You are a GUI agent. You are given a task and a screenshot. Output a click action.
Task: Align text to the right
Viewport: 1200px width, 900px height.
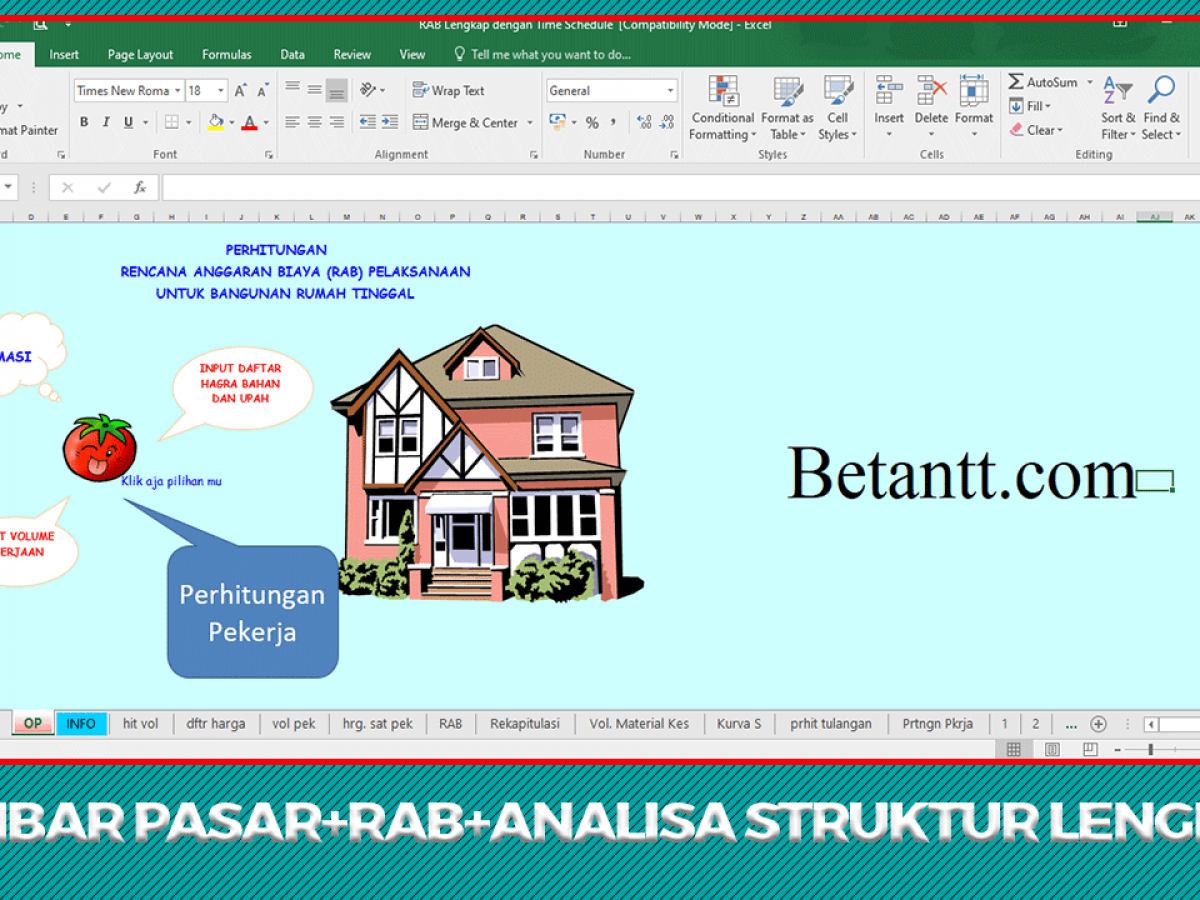click(336, 123)
